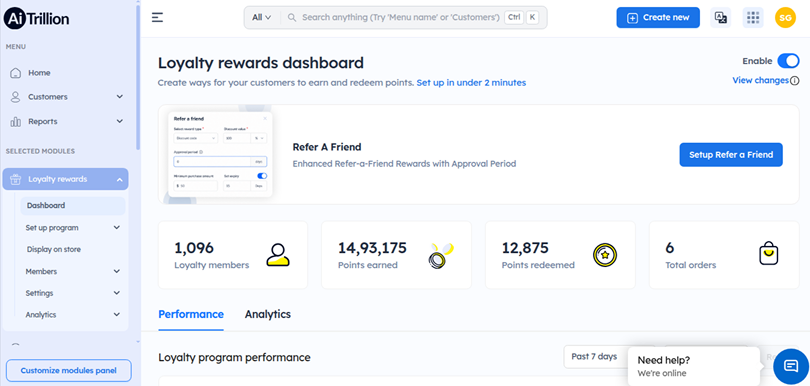Click the View changes info icon

coord(795,81)
